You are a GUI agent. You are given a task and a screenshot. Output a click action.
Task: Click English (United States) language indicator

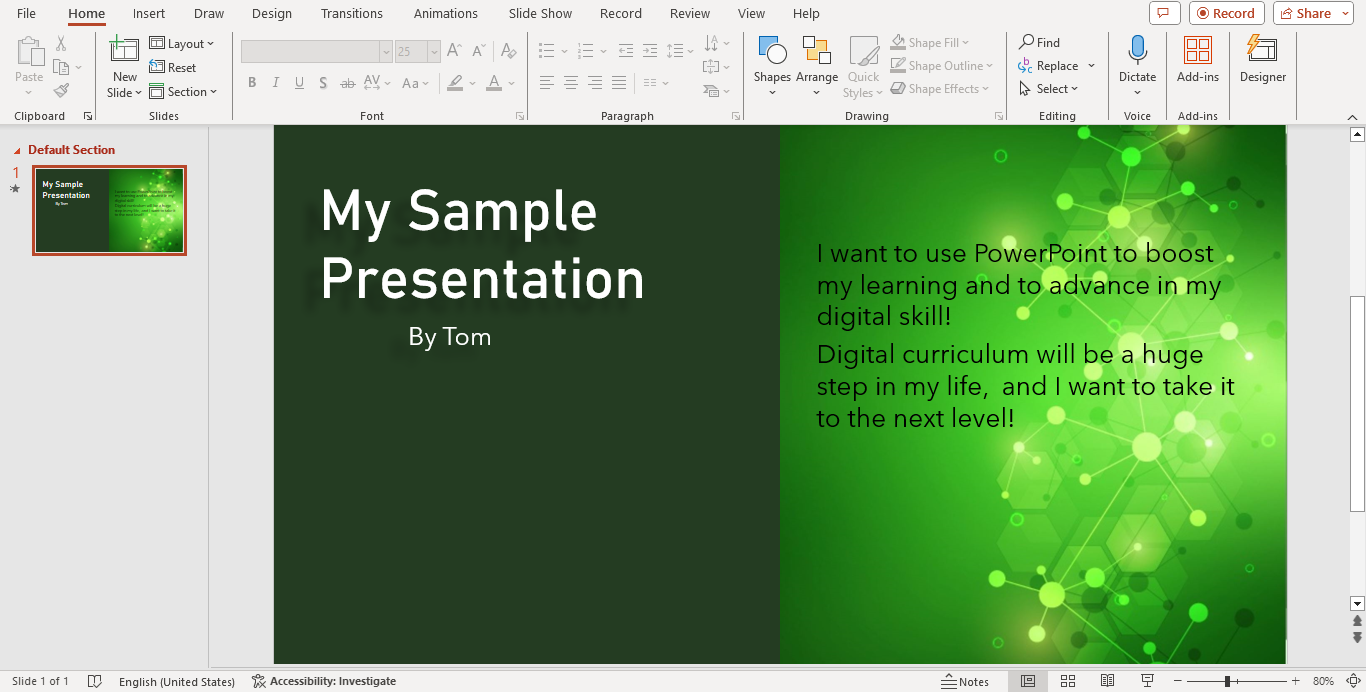177,681
